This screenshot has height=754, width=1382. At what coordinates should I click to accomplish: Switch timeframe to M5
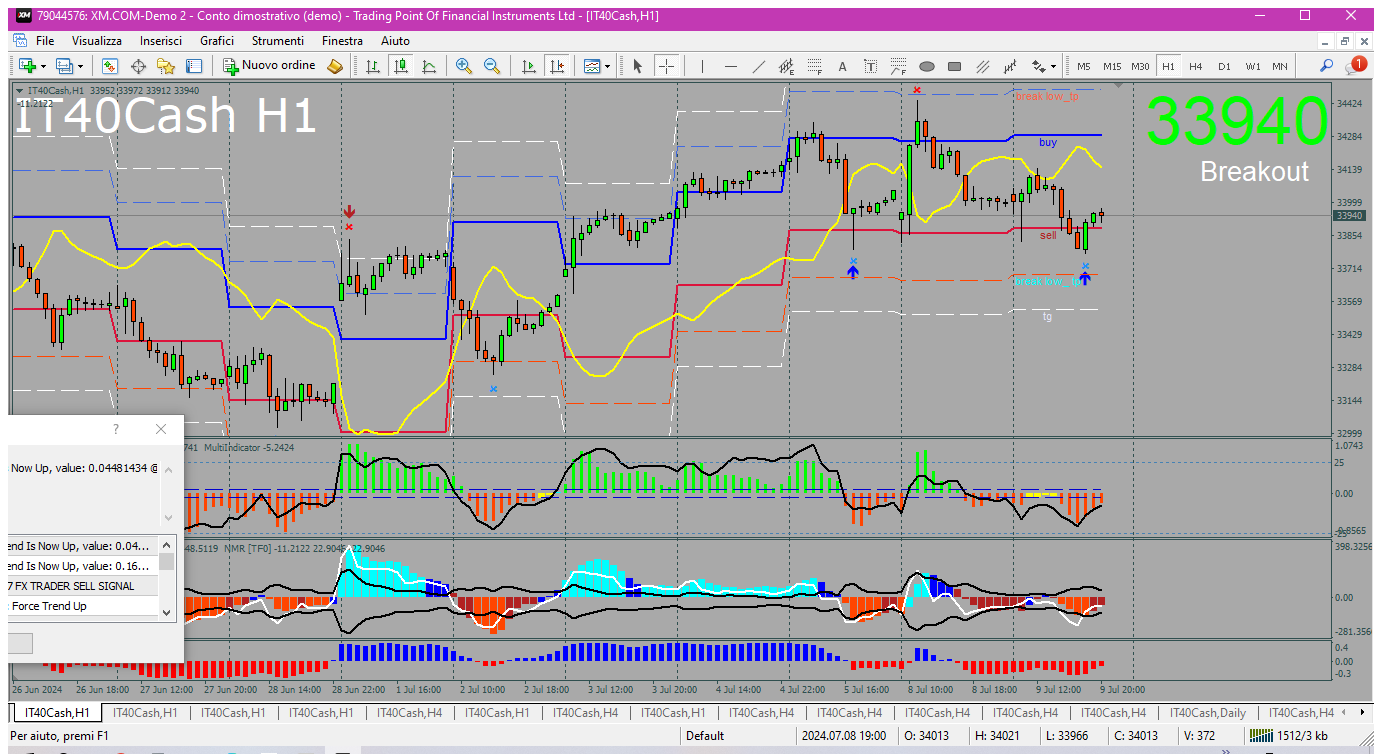point(1084,66)
